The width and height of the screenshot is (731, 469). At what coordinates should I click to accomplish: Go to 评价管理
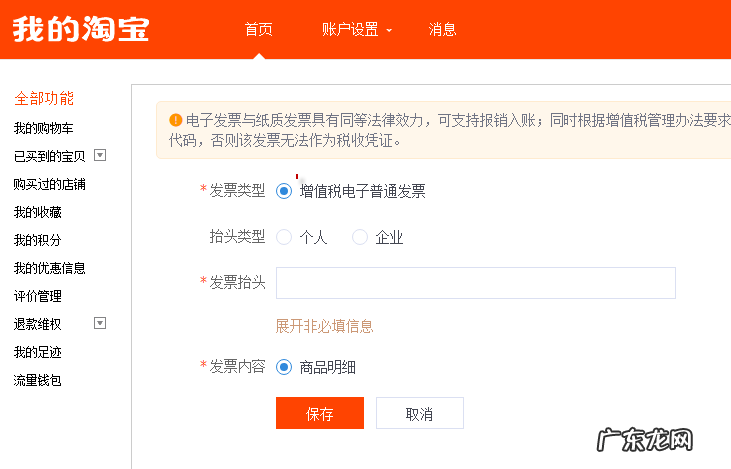click(37, 296)
